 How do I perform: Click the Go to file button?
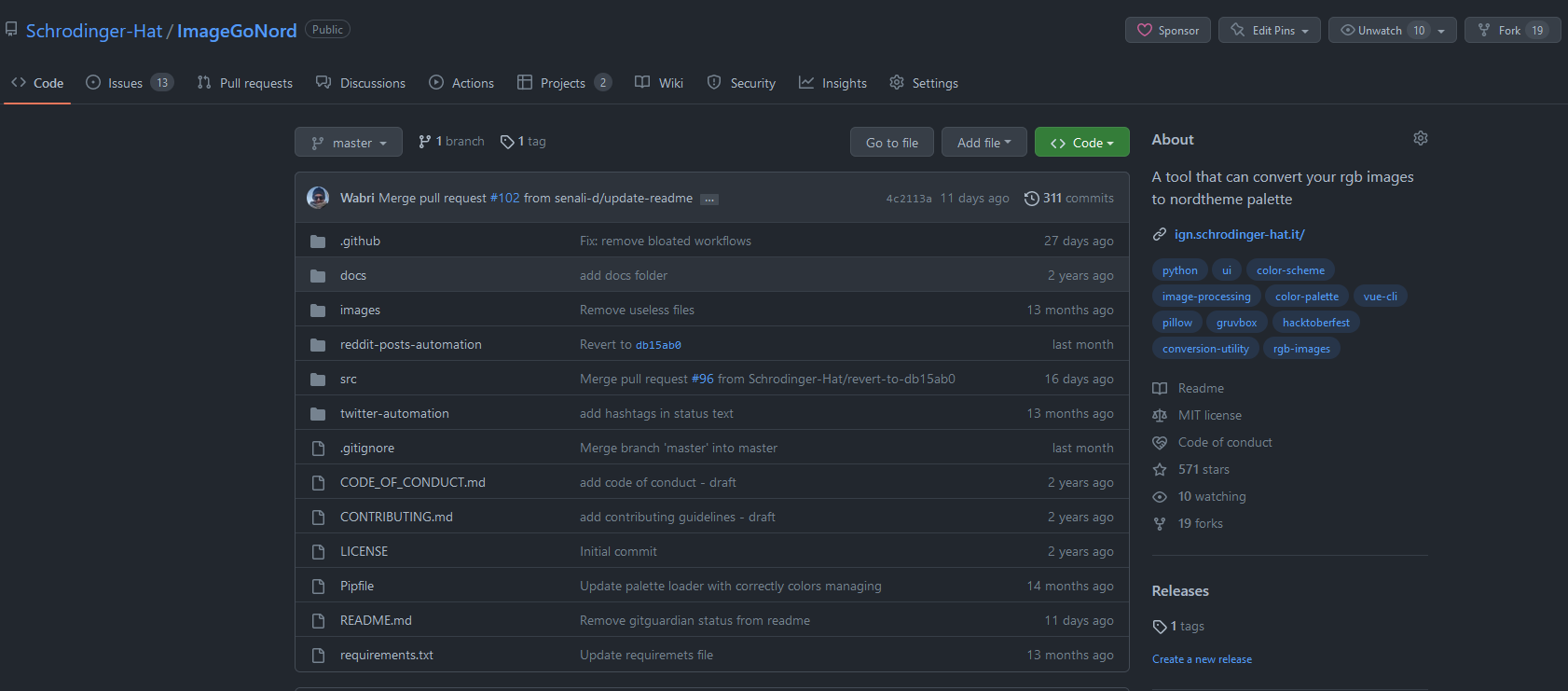[892, 143]
